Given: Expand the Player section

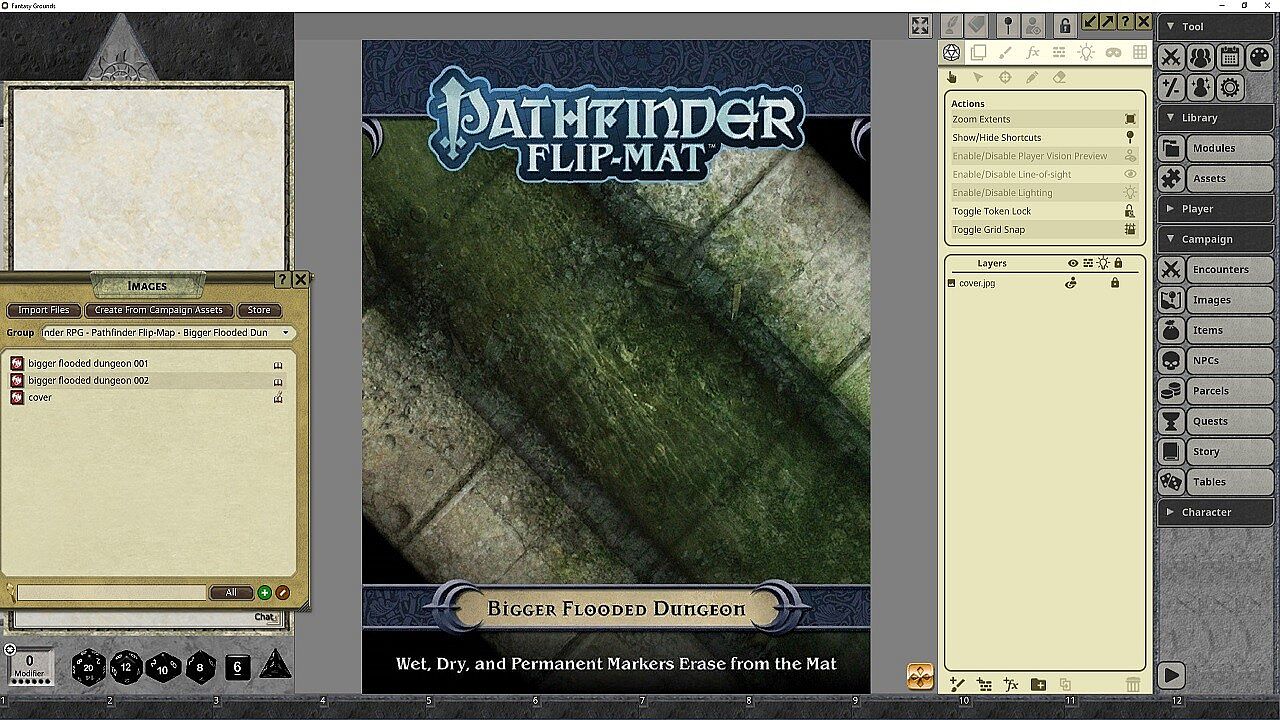Looking at the screenshot, I should pyautogui.click(x=1215, y=209).
